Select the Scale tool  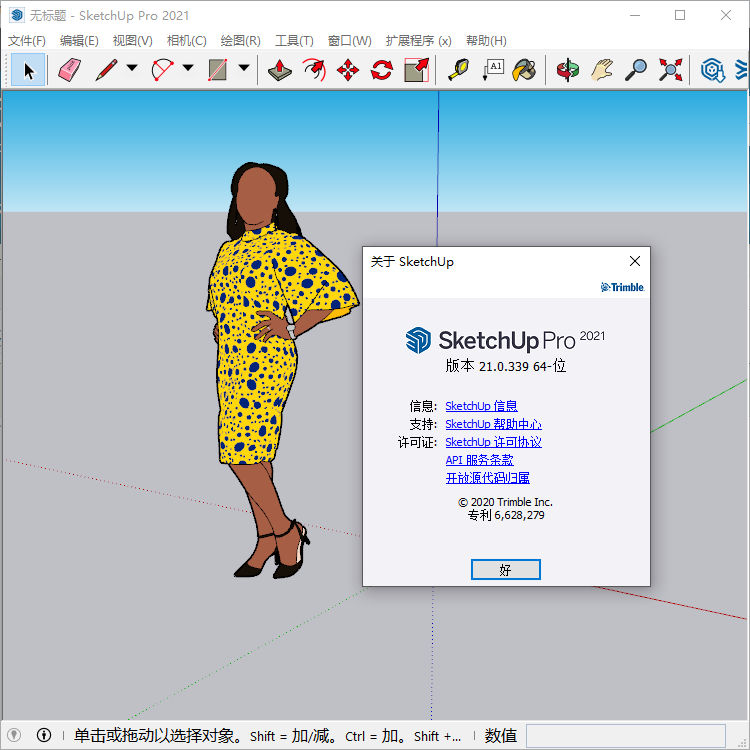pyautogui.click(x=416, y=70)
